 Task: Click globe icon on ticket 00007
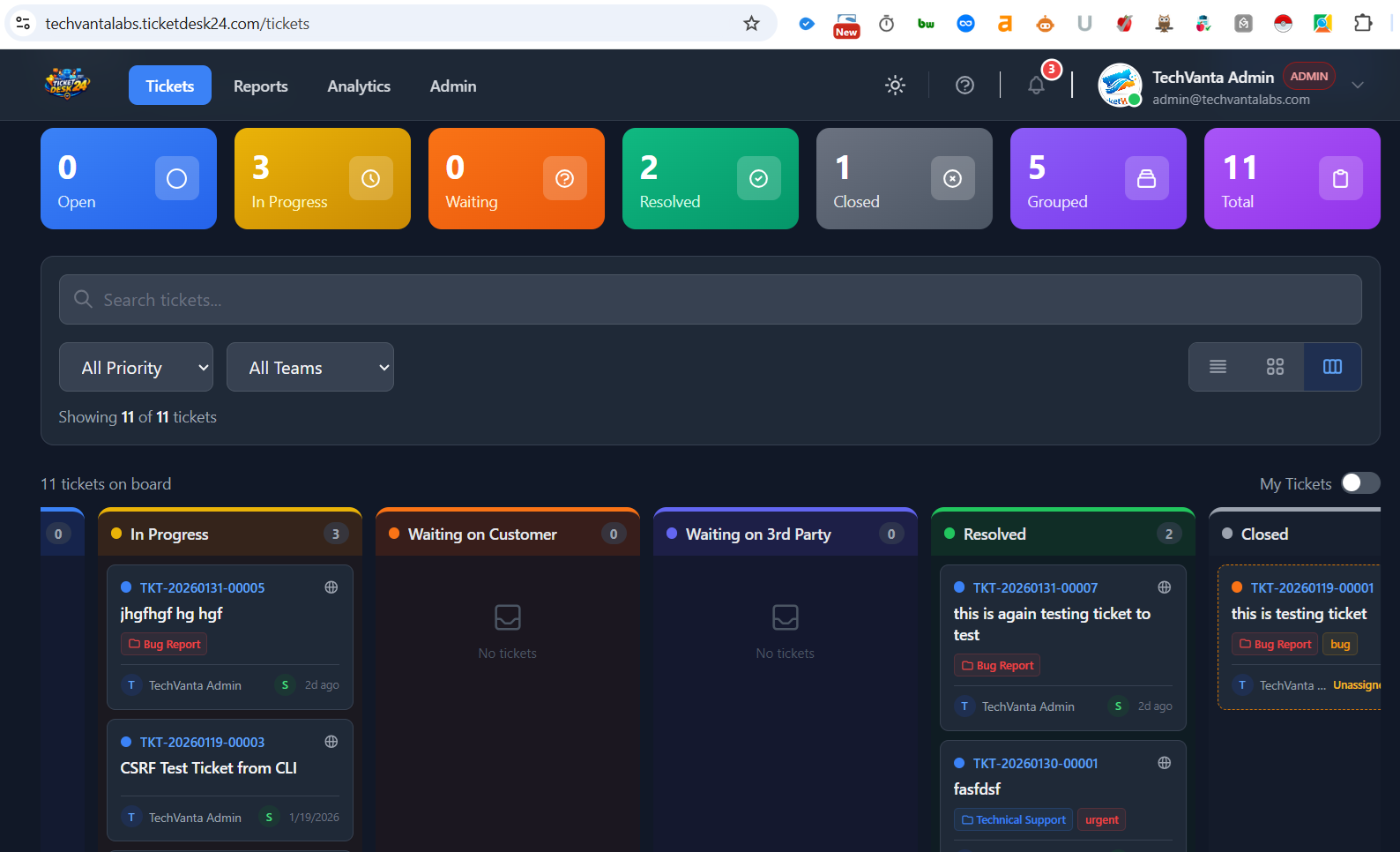click(x=1165, y=587)
